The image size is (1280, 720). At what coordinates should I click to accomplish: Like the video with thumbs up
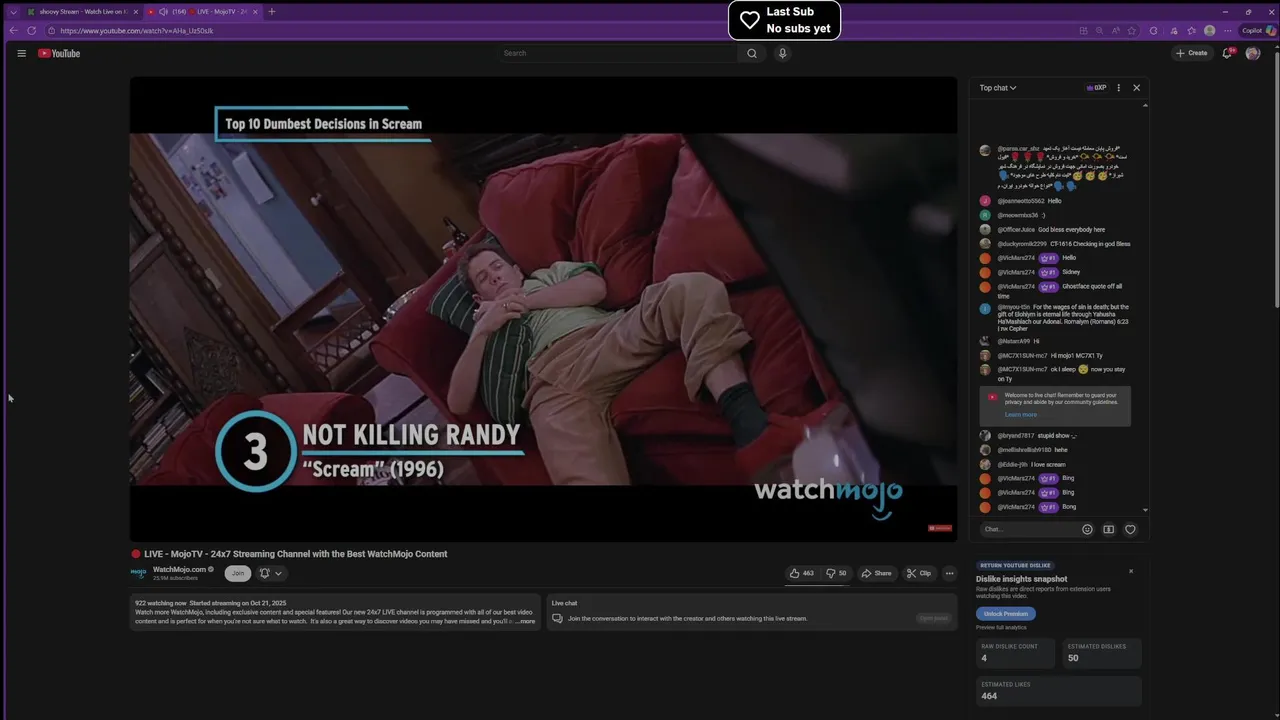click(x=802, y=573)
